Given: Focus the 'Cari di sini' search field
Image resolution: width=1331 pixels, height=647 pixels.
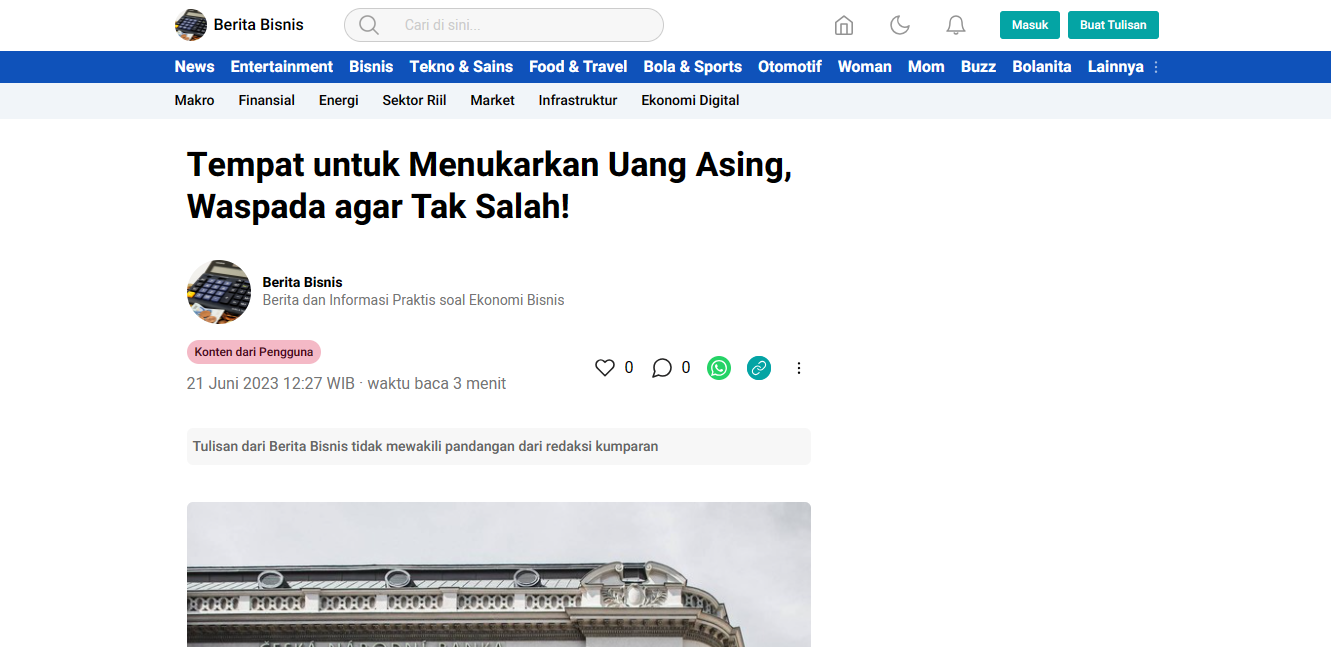Looking at the screenshot, I should click(x=520, y=25).
